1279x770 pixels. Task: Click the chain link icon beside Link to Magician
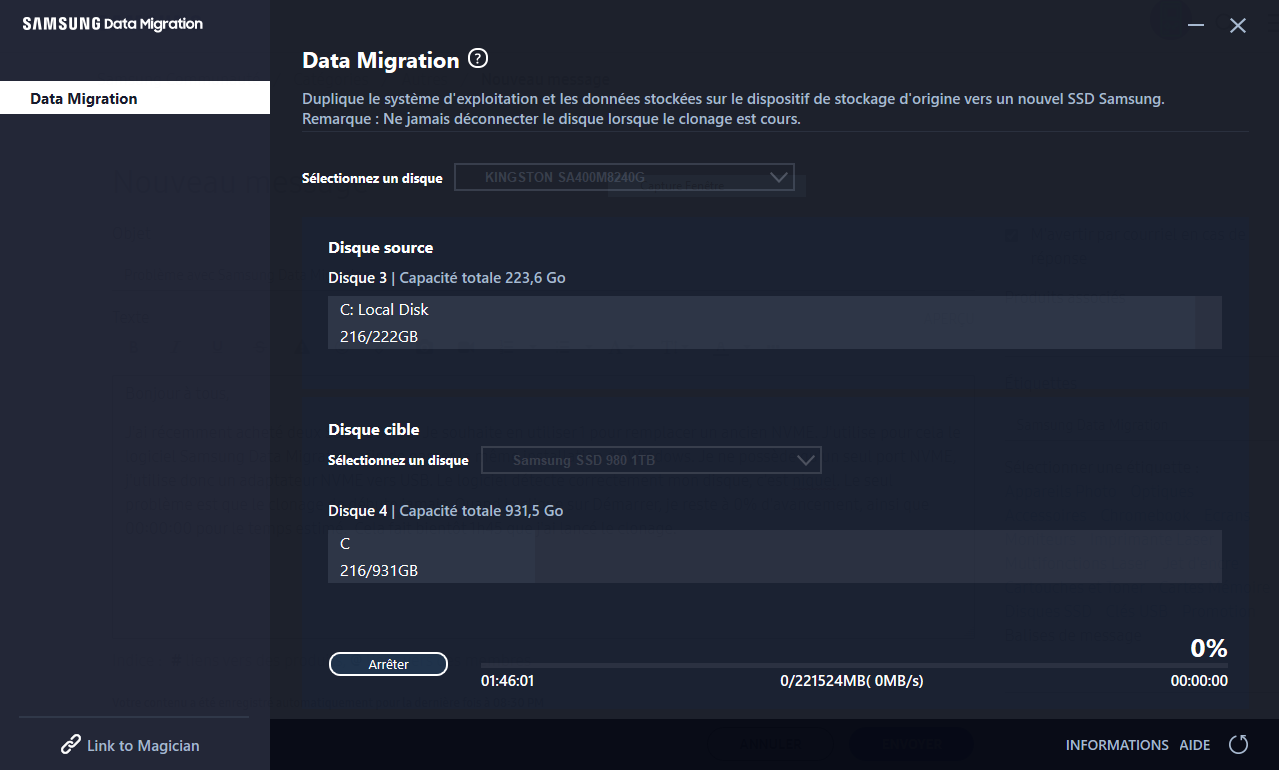tap(71, 745)
